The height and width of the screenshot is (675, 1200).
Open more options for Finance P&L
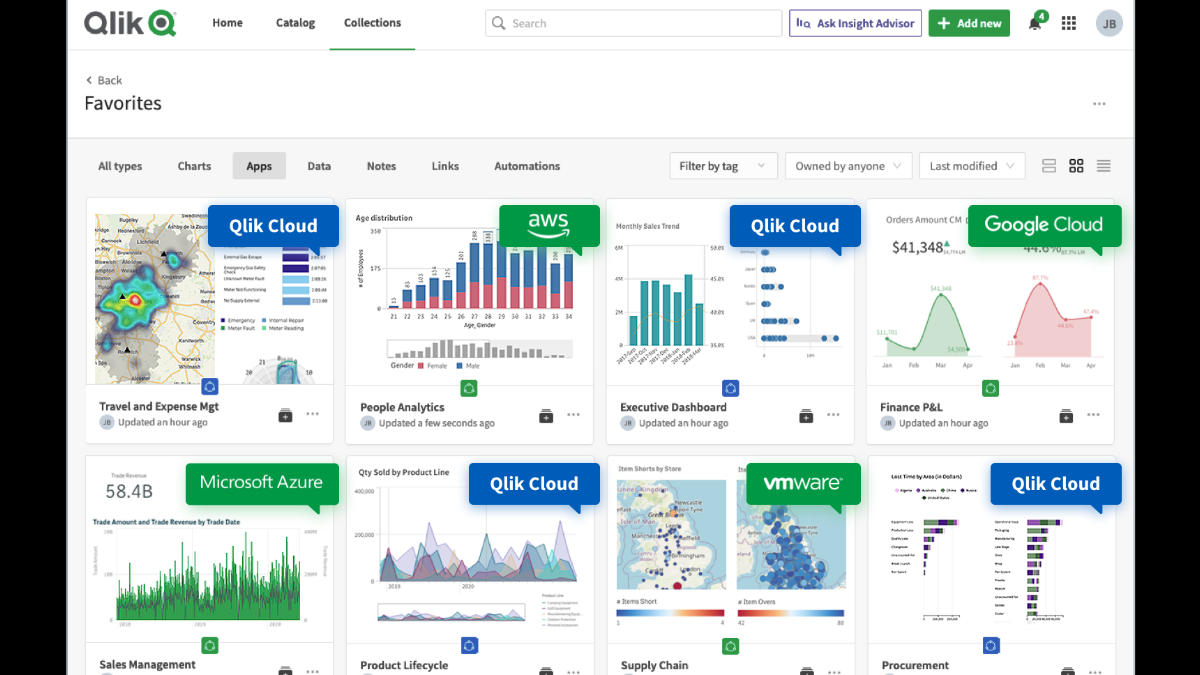click(1093, 415)
